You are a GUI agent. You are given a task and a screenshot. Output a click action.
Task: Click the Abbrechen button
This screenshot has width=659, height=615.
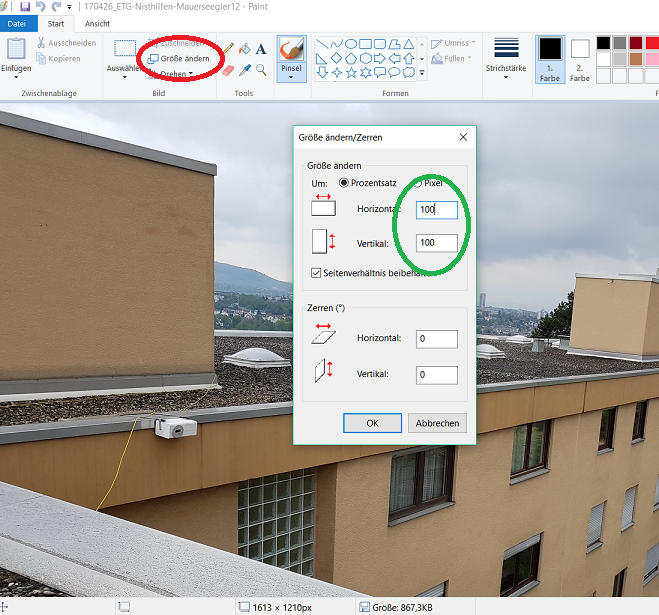[x=437, y=423]
